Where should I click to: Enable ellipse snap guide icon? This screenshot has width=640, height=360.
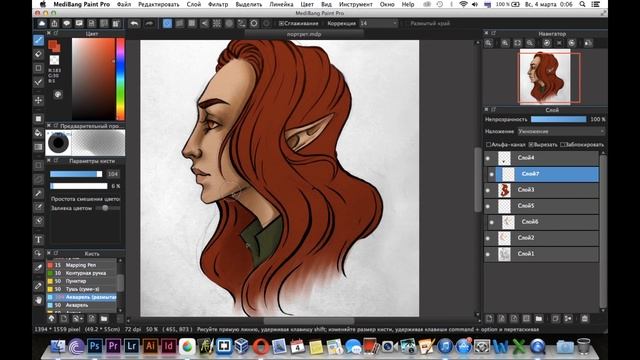point(254,24)
